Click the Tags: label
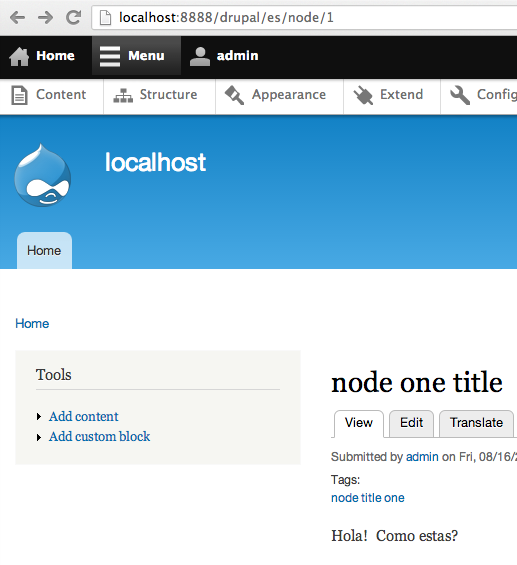Viewport: 517px width, 565px height. [x=346, y=480]
